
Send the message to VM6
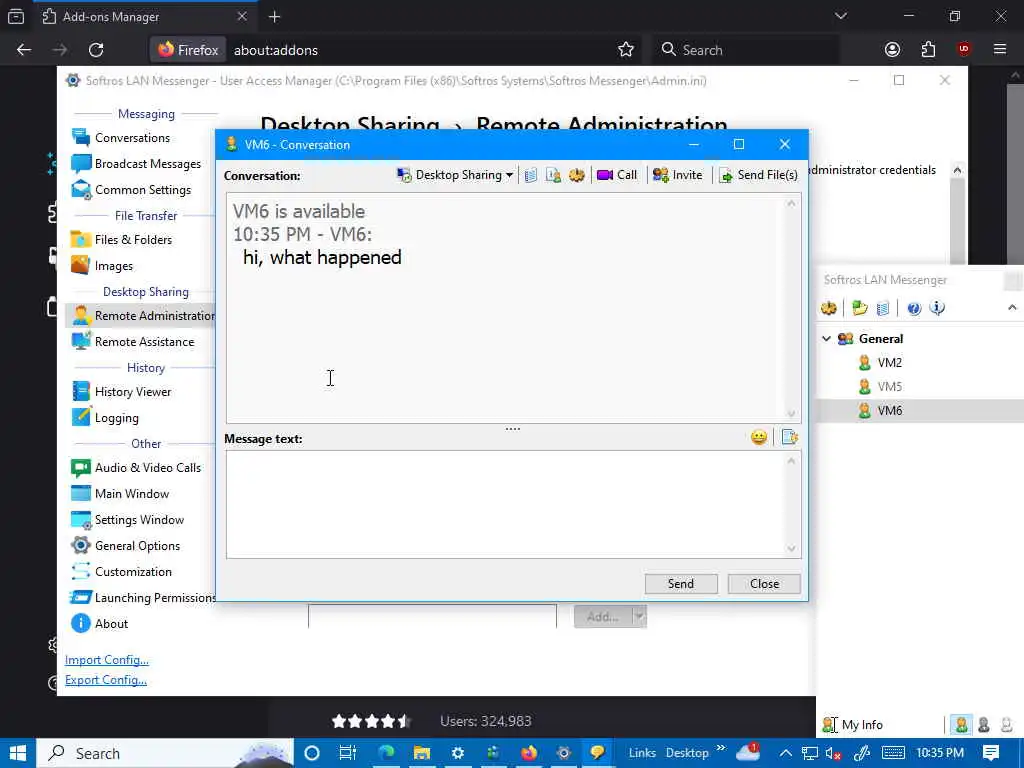[681, 584]
